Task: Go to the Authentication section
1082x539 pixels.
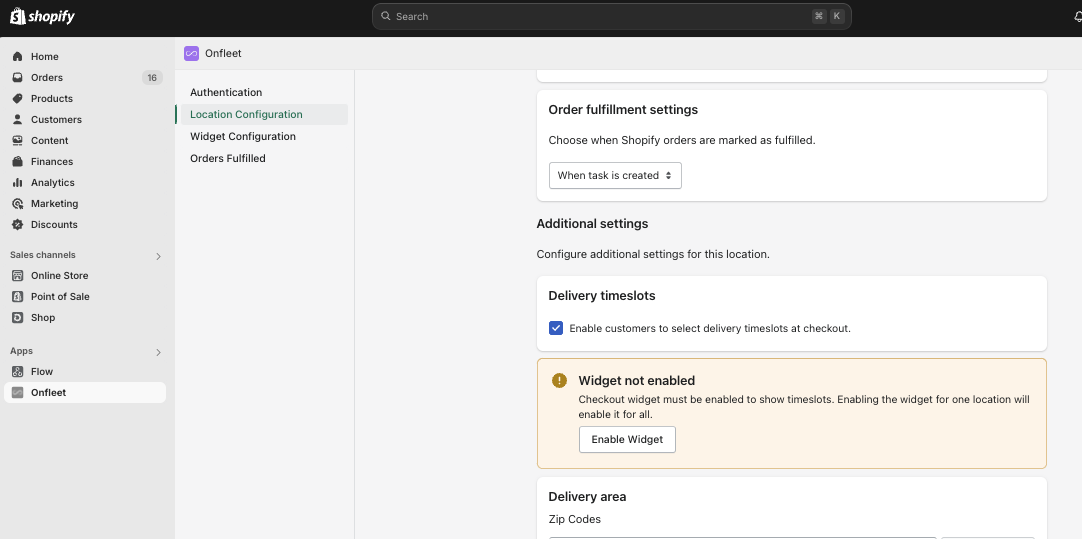Action: [x=226, y=92]
